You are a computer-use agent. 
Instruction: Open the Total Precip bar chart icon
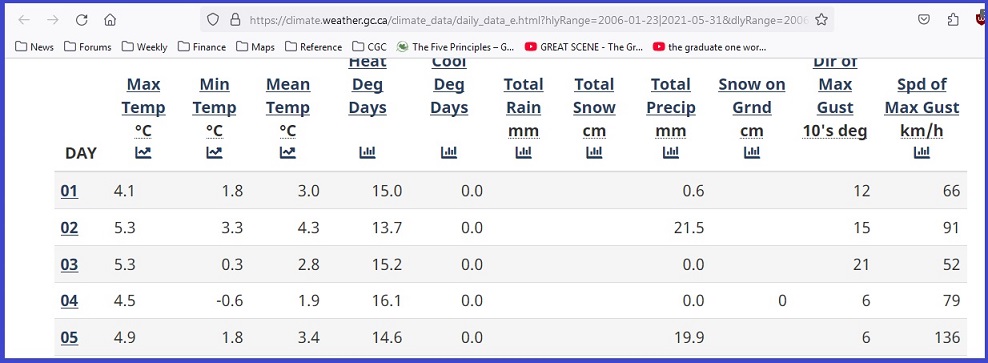pos(670,152)
